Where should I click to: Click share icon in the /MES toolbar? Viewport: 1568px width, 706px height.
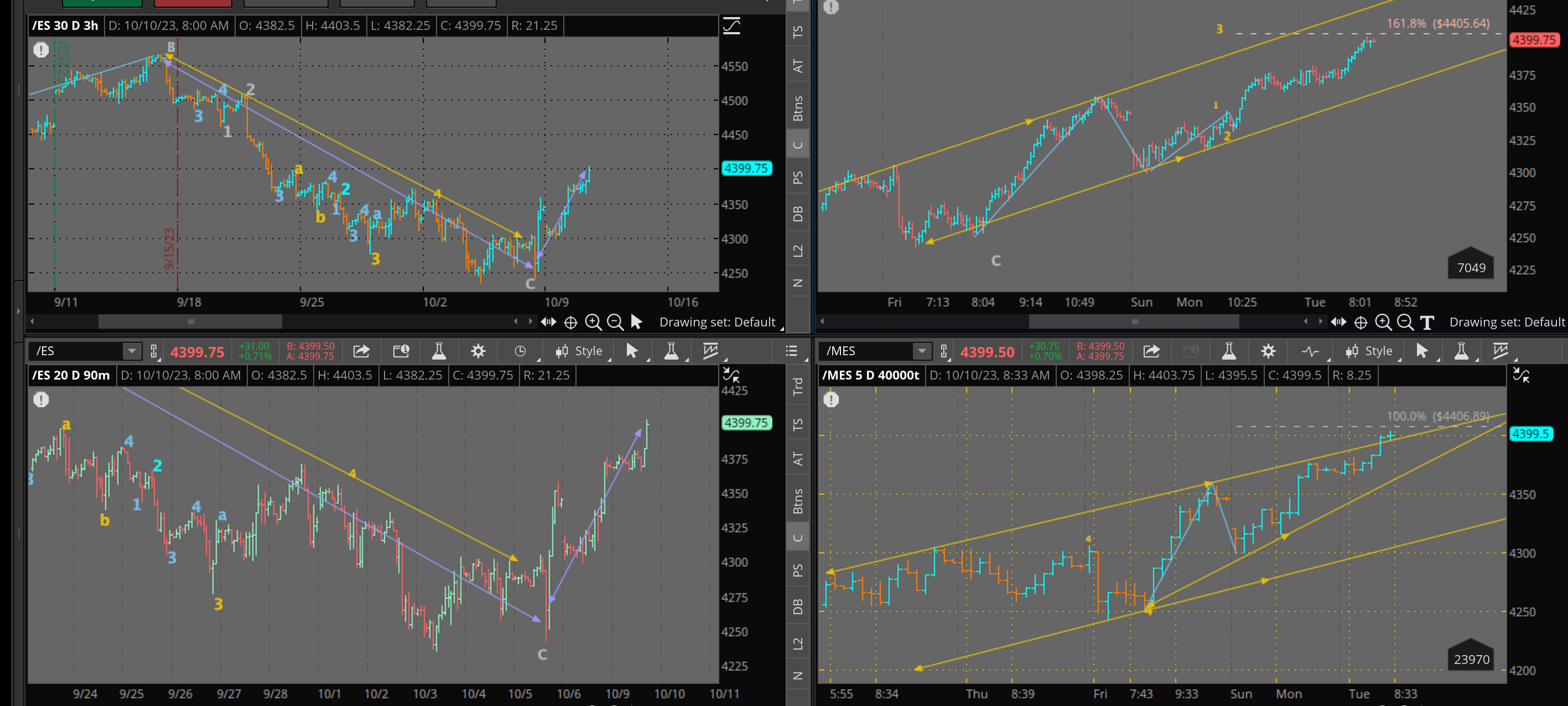pyautogui.click(x=1151, y=351)
